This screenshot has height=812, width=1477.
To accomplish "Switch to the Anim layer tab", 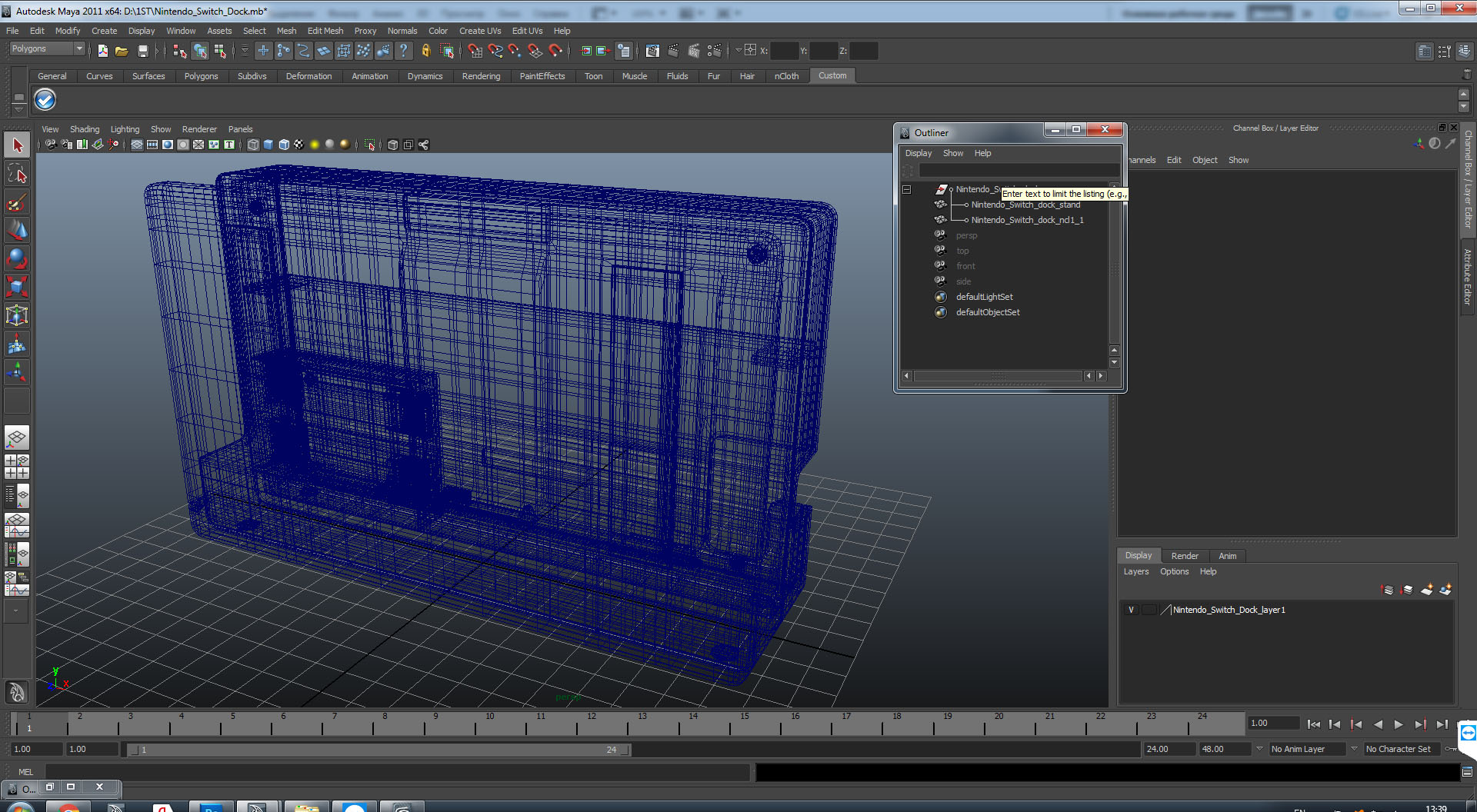I will coord(1228,556).
